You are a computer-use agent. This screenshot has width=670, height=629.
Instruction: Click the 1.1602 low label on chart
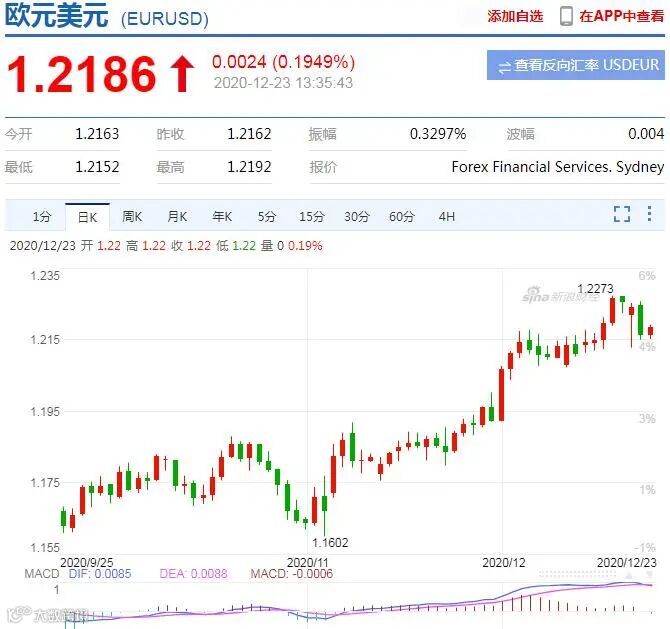(330, 543)
